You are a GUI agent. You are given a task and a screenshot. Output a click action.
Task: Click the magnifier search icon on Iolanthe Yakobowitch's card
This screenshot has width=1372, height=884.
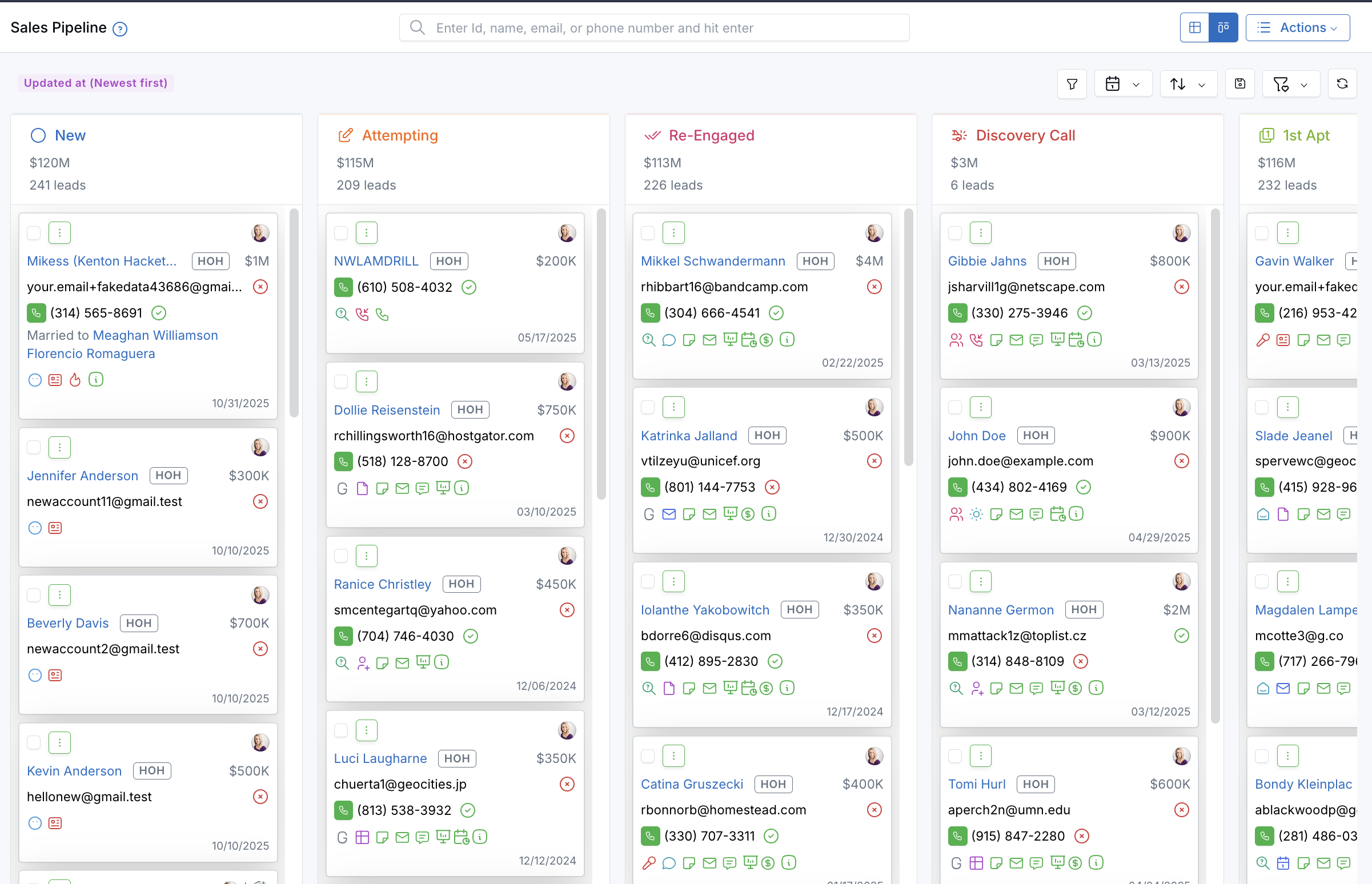coord(649,688)
